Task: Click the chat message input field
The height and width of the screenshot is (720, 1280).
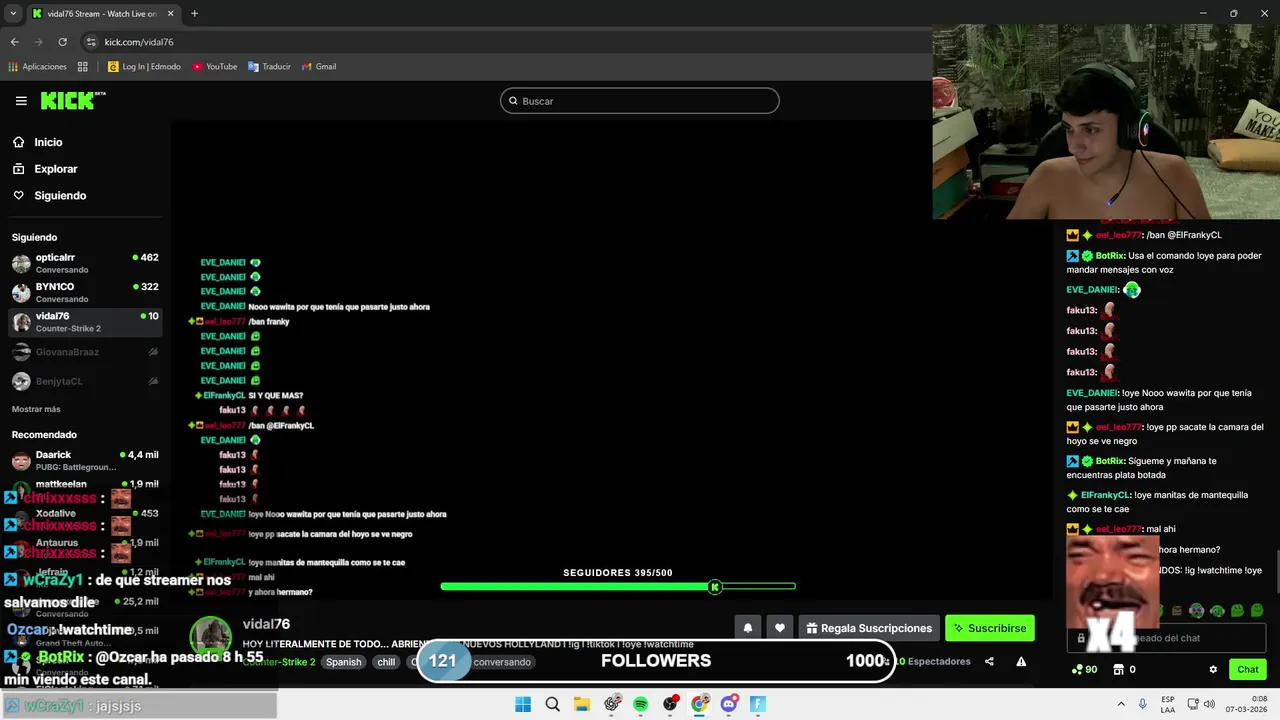Action: point(1166,638)
